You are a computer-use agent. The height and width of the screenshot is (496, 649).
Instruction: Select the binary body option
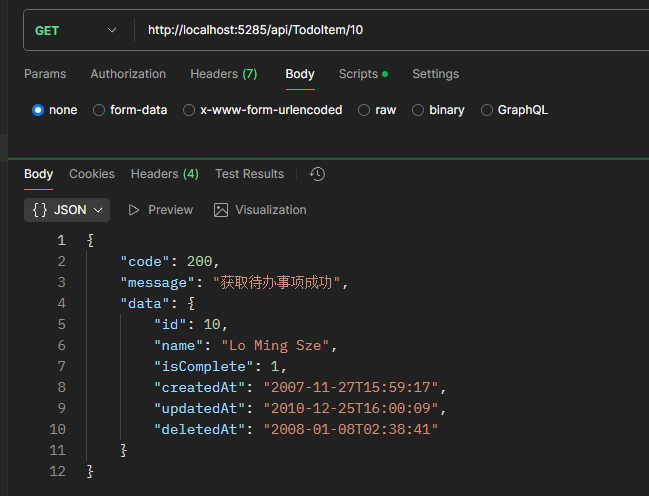[418, 110]
